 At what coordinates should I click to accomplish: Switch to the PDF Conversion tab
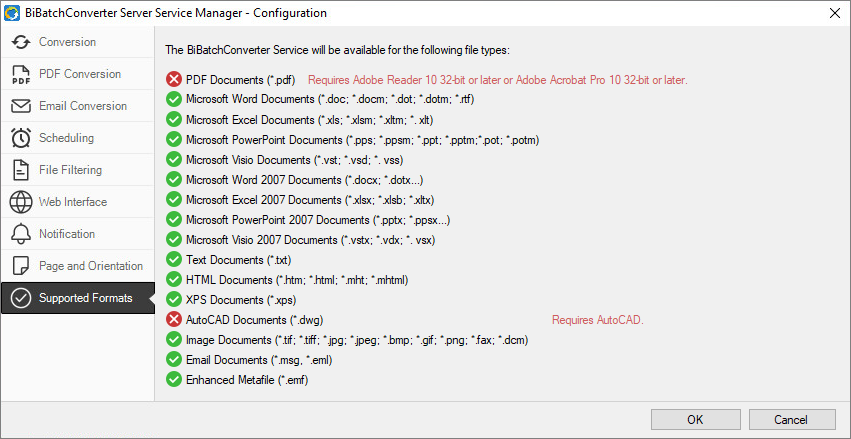pyautogui.click(x=78, y=74)
